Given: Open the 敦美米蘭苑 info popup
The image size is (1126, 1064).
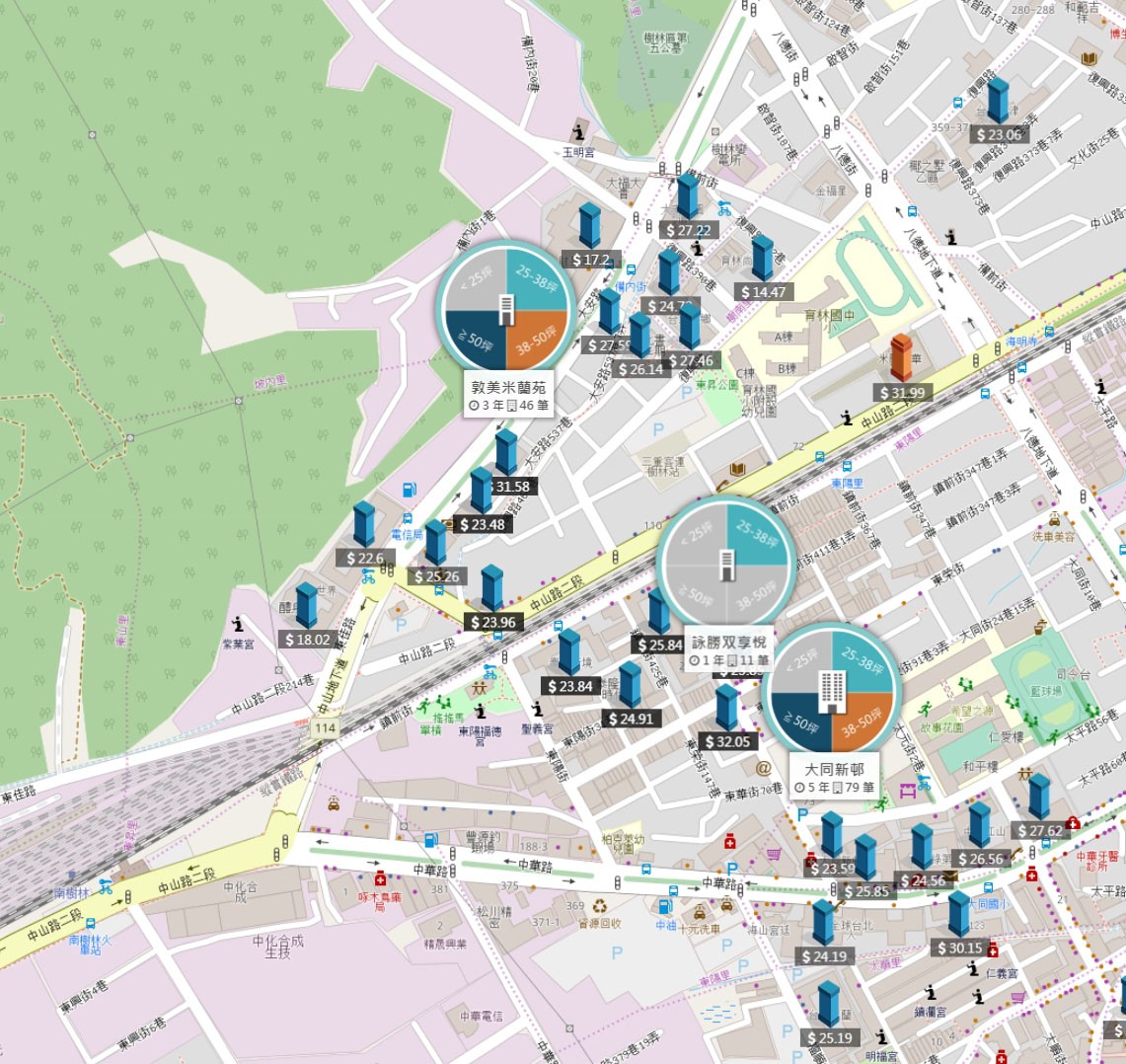Looking at the screenshot, I should pyautogui.click(x=508, y=395).
